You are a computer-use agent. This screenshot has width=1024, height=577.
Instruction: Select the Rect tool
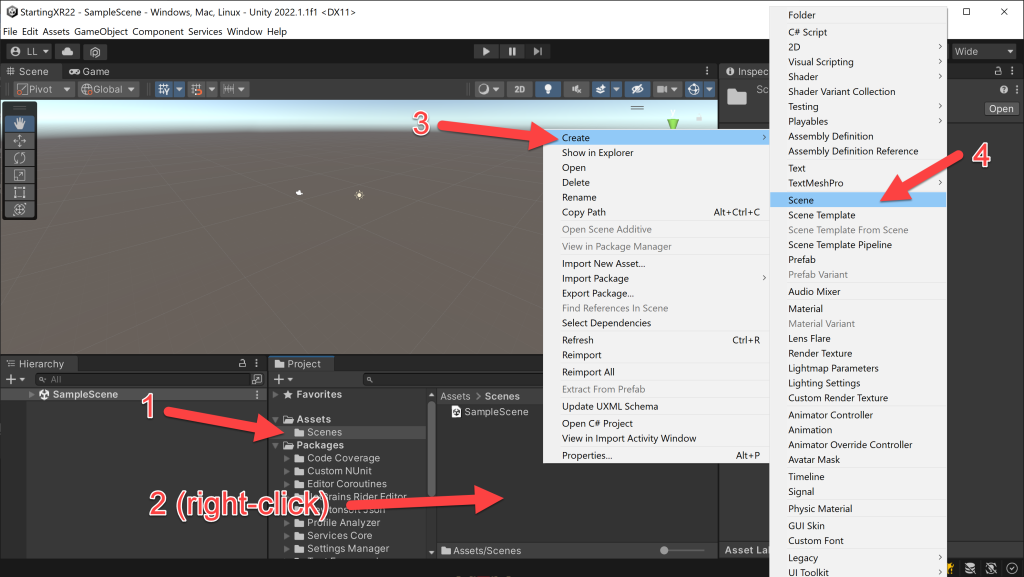click(20, 192)
